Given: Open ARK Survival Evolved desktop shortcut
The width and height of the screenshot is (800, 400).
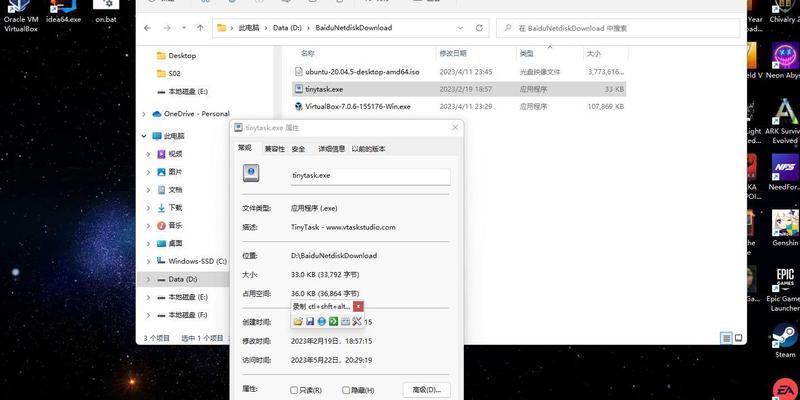Looking at the screenshot, I should (785, 121).
